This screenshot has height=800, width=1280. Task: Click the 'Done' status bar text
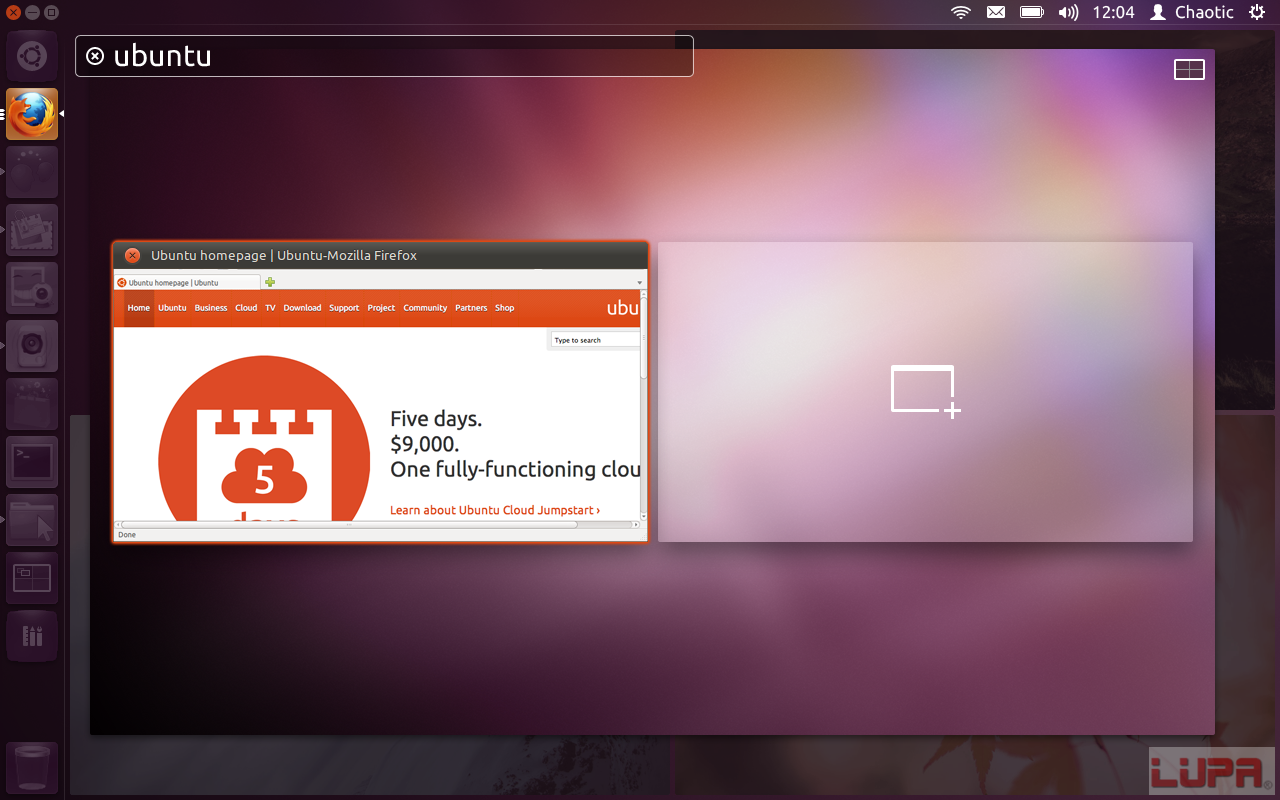click(x=127, y=535)
